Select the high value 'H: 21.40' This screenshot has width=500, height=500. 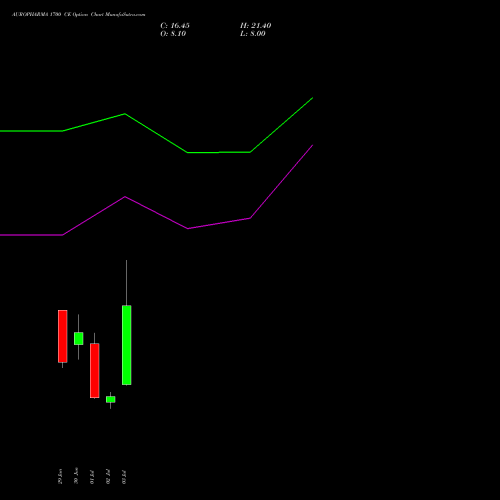point(256,26)
